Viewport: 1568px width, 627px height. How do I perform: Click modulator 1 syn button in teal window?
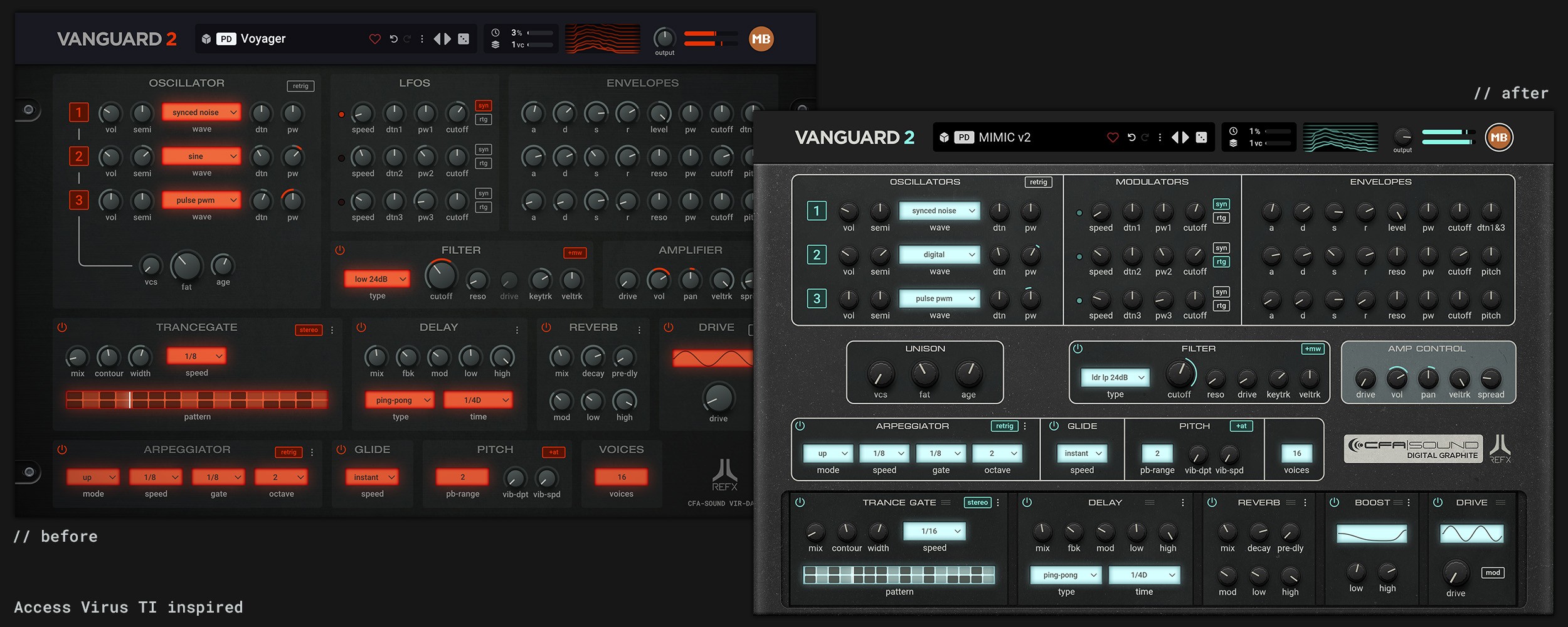click(x=1221, y=204)
